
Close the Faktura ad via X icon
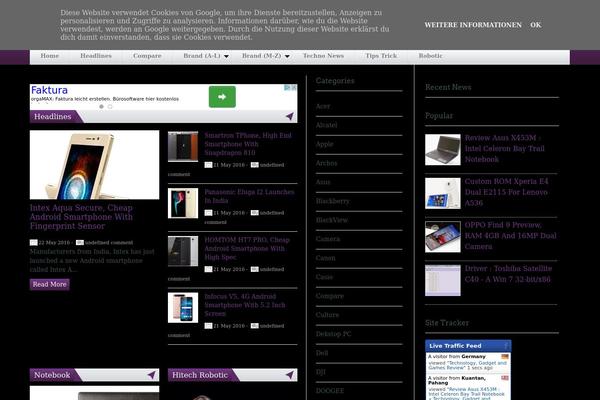294,88
